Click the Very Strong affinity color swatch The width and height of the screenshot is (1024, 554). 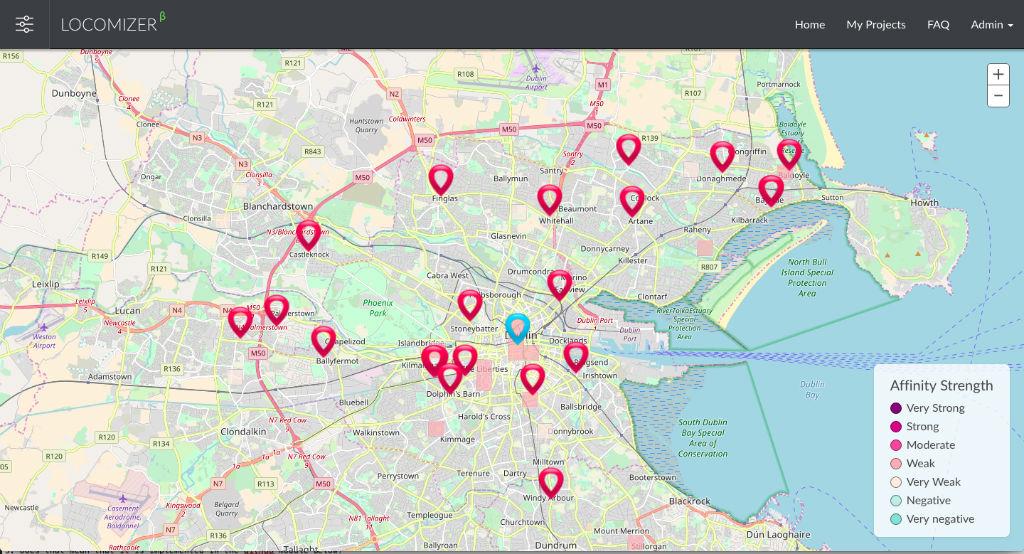[x=896, y=408]
